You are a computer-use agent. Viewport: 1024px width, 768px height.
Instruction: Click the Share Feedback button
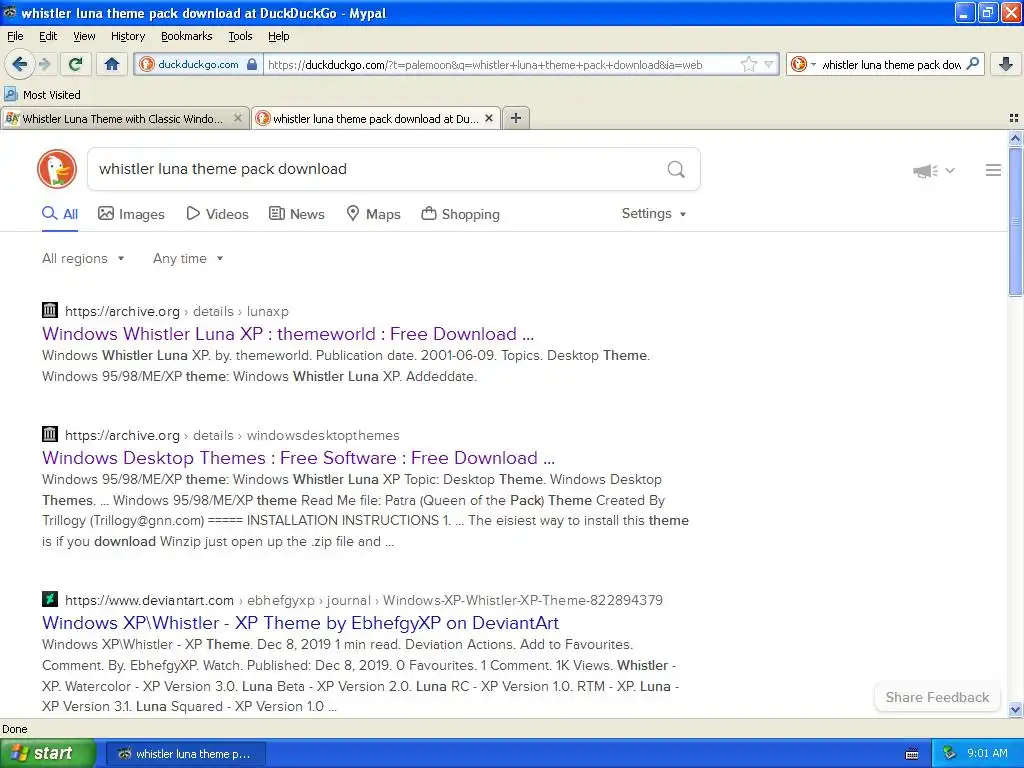(937, 697)
